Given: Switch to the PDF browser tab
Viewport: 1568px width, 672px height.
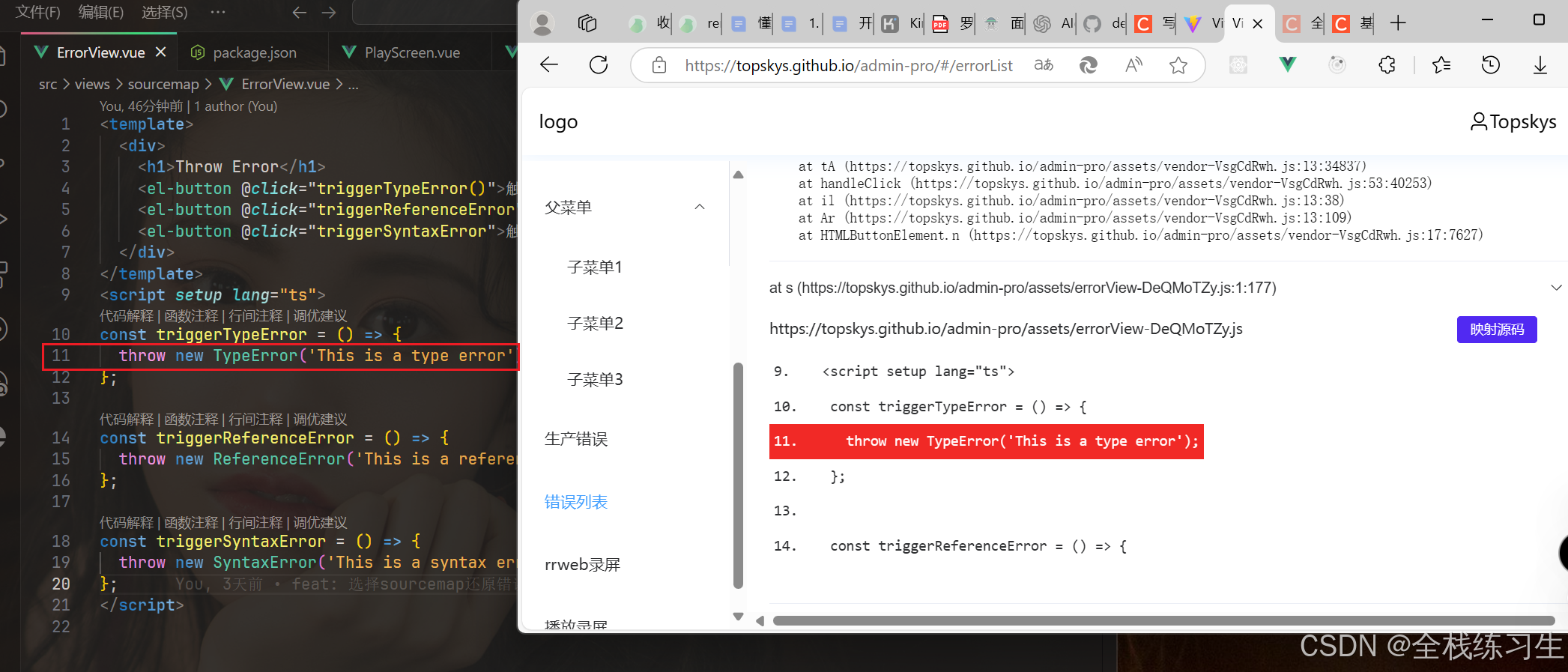Looking at the screenshot, I should pos(953,24).
